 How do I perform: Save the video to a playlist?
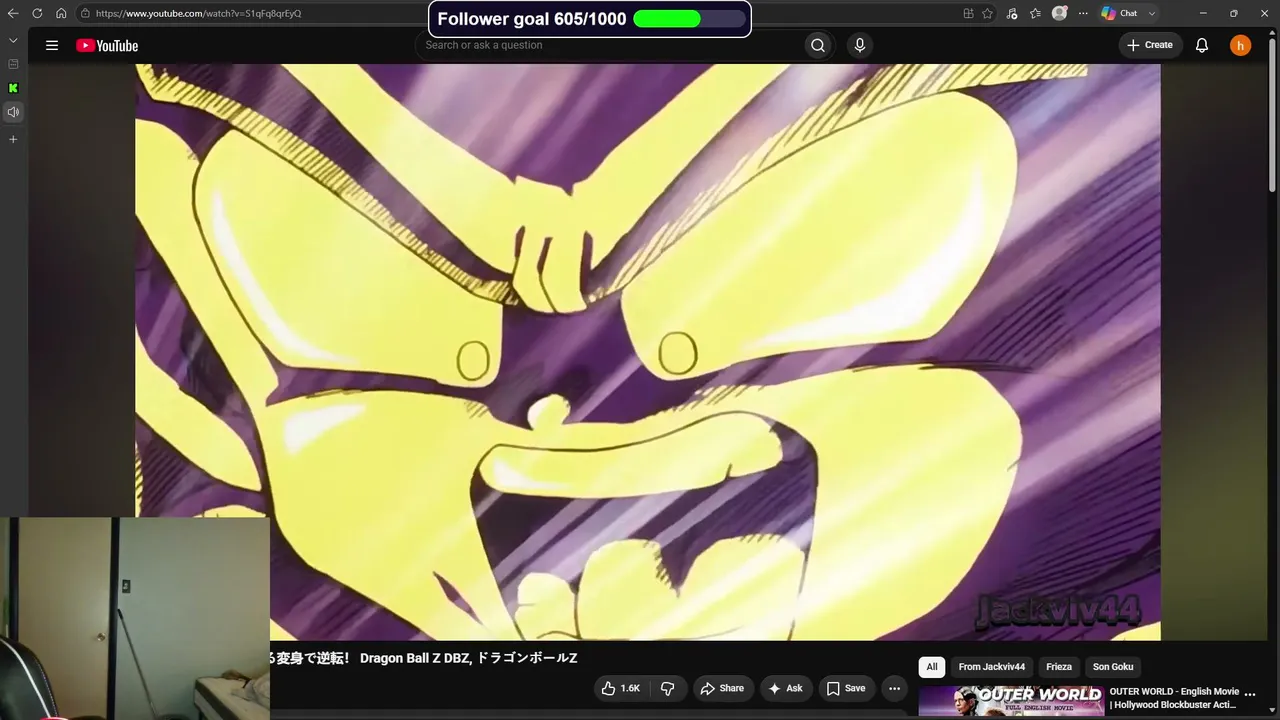tap(846, 688)
